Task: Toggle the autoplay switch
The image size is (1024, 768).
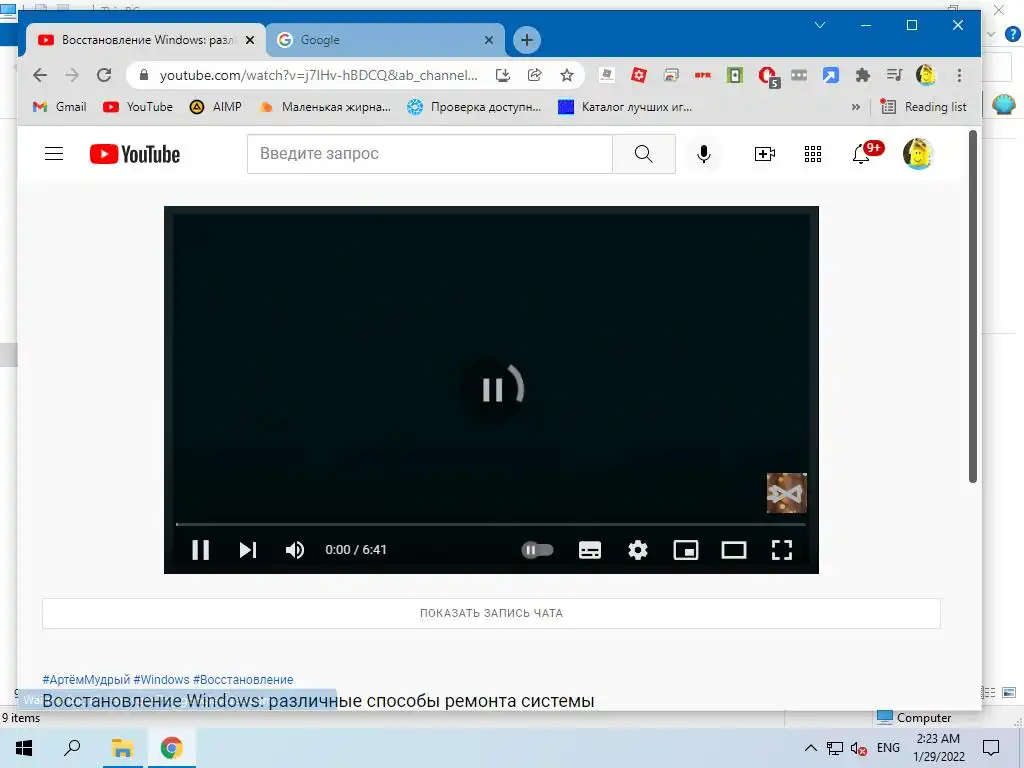Action: pyautogui.click(x=537, y=550)
